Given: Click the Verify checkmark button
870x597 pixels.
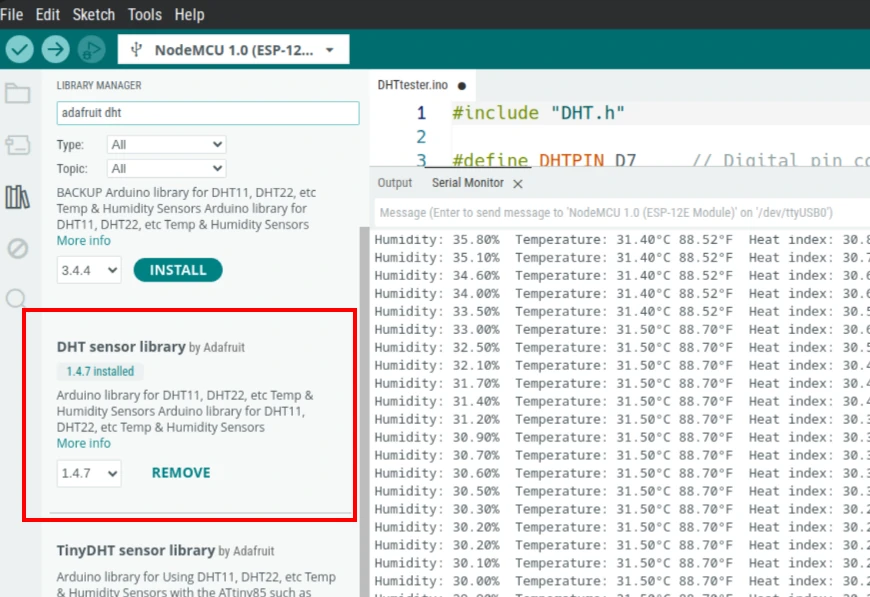Looking at the screenshot, I should pos(19,49).
